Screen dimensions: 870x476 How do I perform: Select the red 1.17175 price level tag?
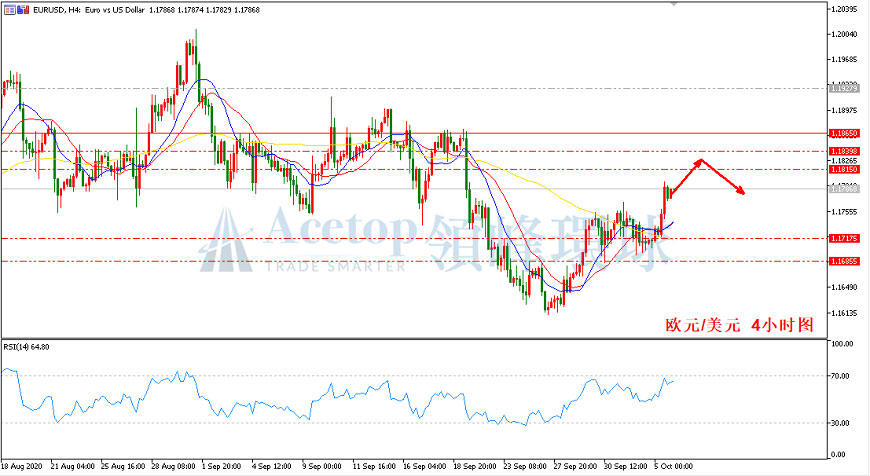(844, 239)
